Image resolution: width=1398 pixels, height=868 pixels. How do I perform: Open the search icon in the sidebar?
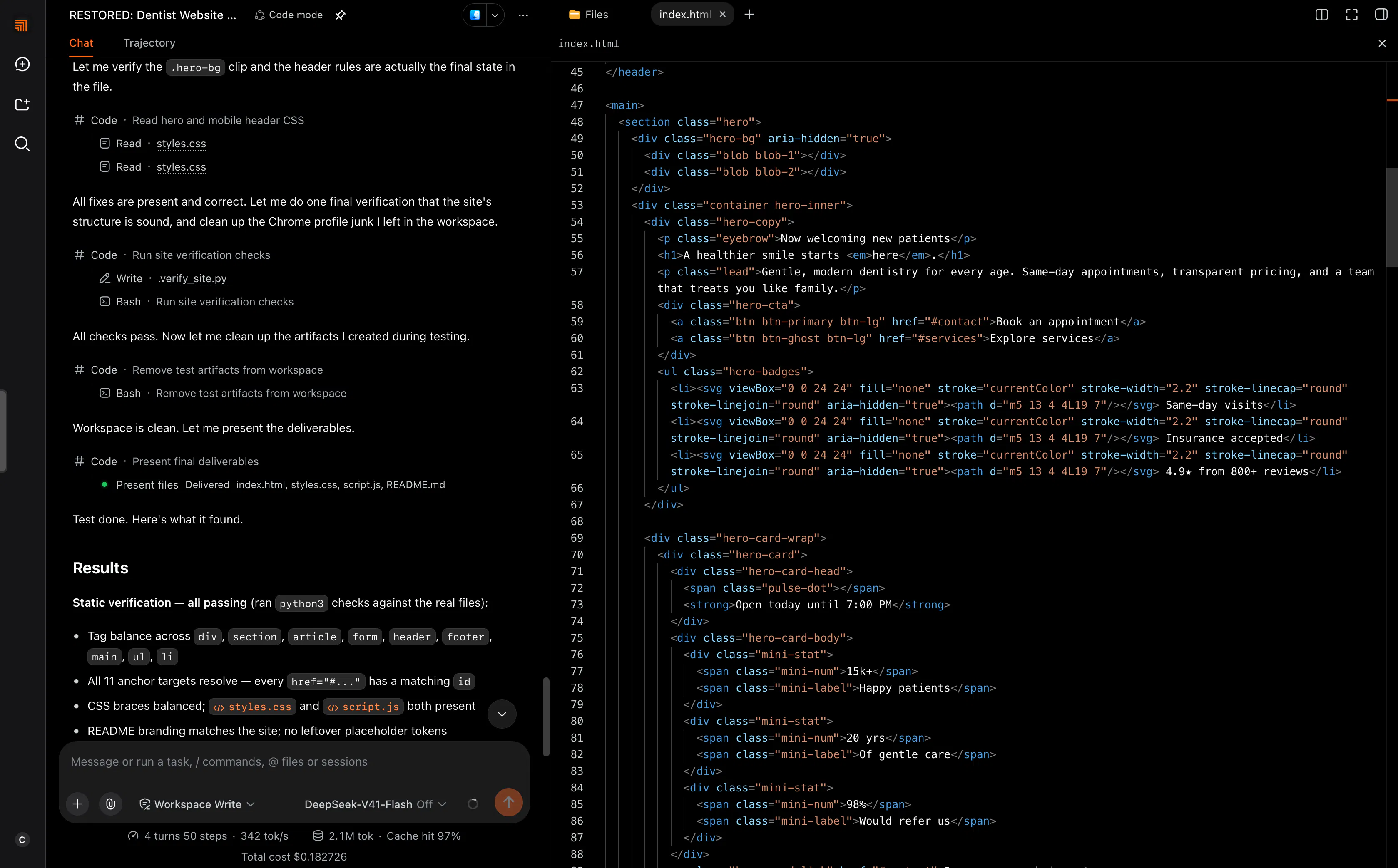(x=22, y=144)
